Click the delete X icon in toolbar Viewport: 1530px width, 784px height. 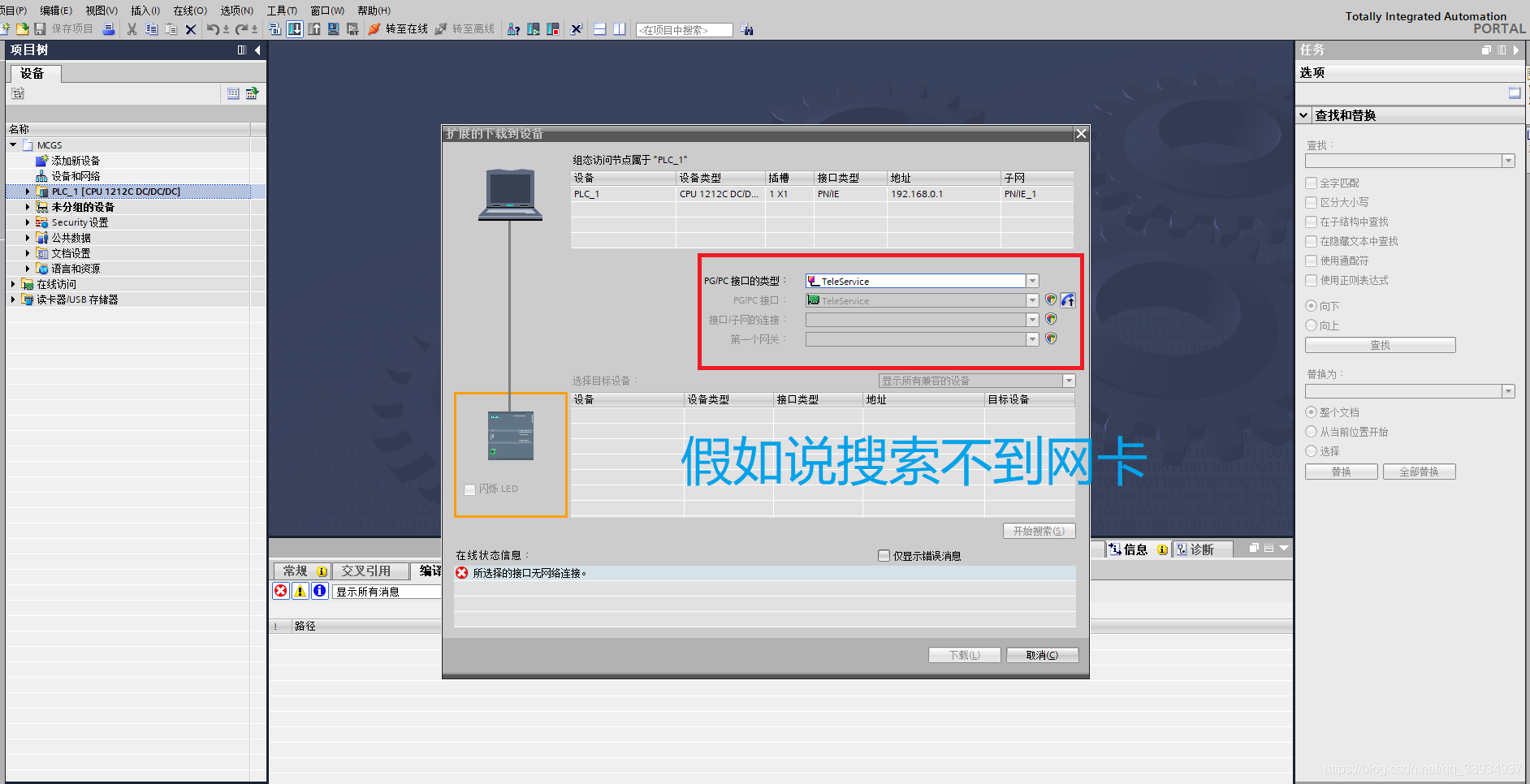pyautogui.click(x=191, y=29)
